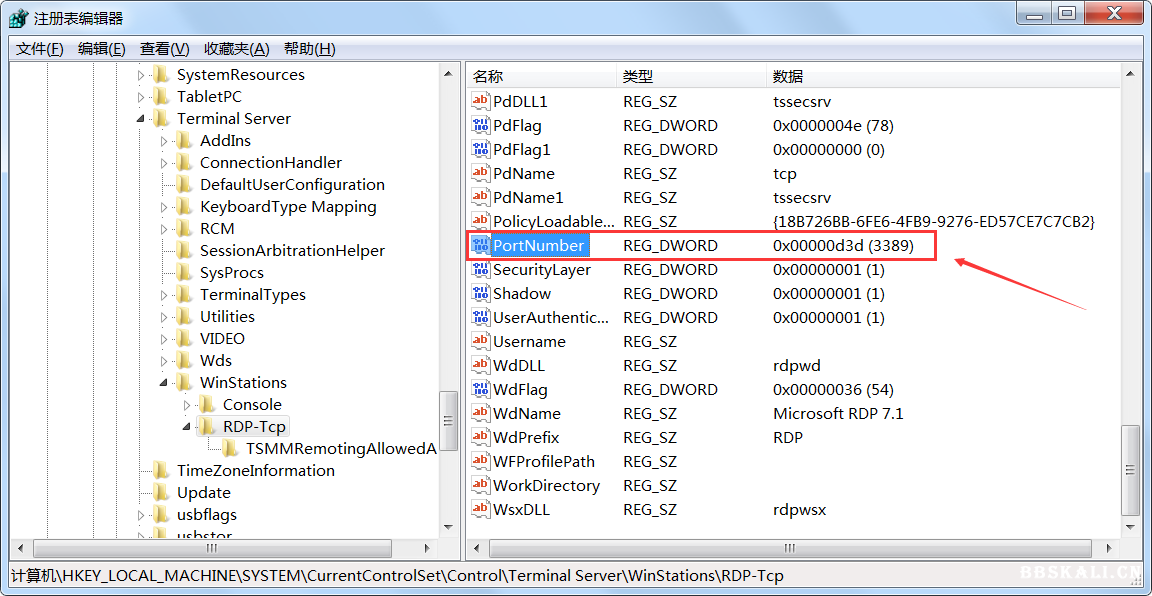1152x596 pixels.
Task: Expand the Console subkey arrow
Action: (x=188, y=405)
